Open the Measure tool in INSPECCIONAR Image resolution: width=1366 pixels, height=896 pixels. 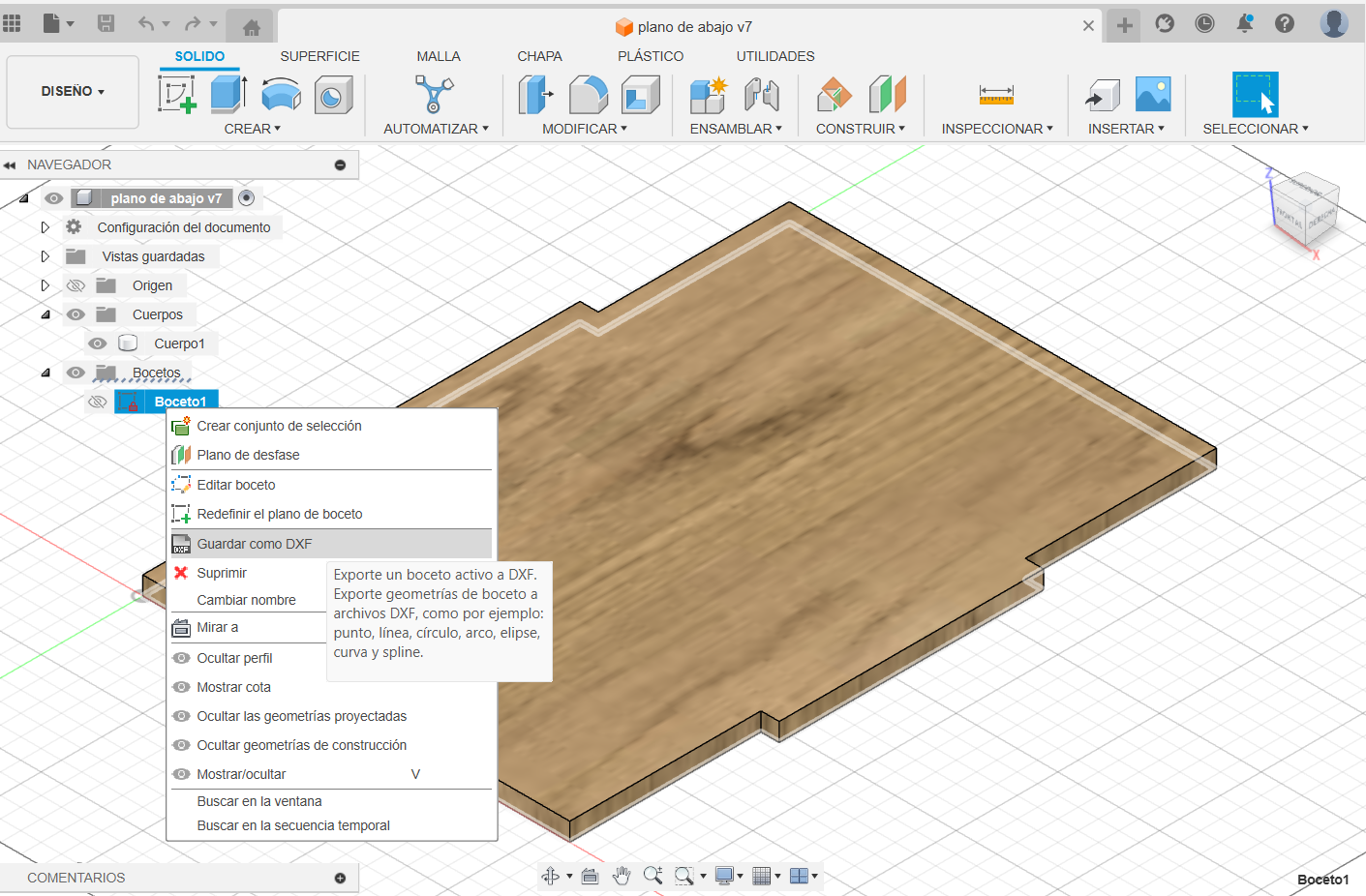pos(996,94)
